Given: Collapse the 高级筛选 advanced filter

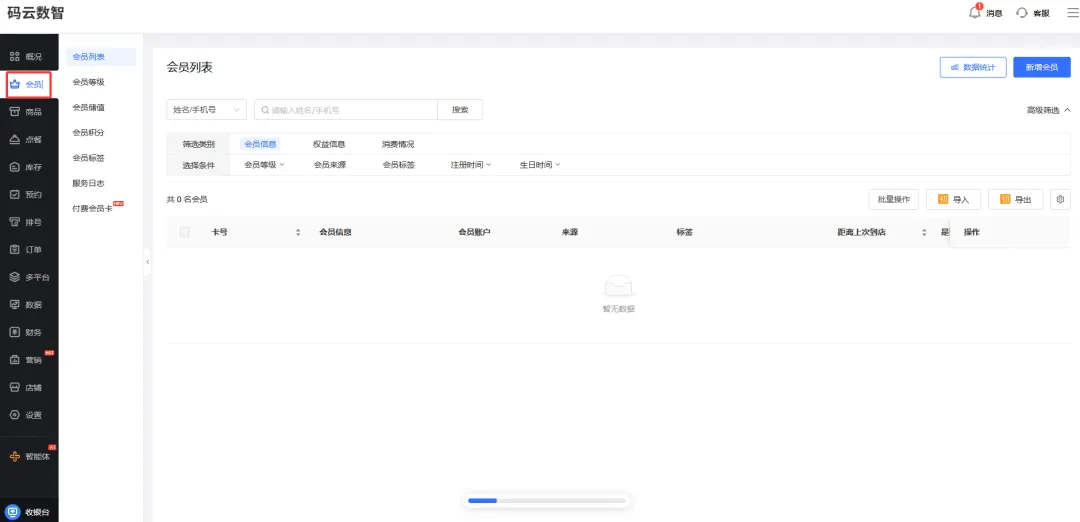Looking at the screenshot, I should pyautogui.click(x=1048, y=110).
